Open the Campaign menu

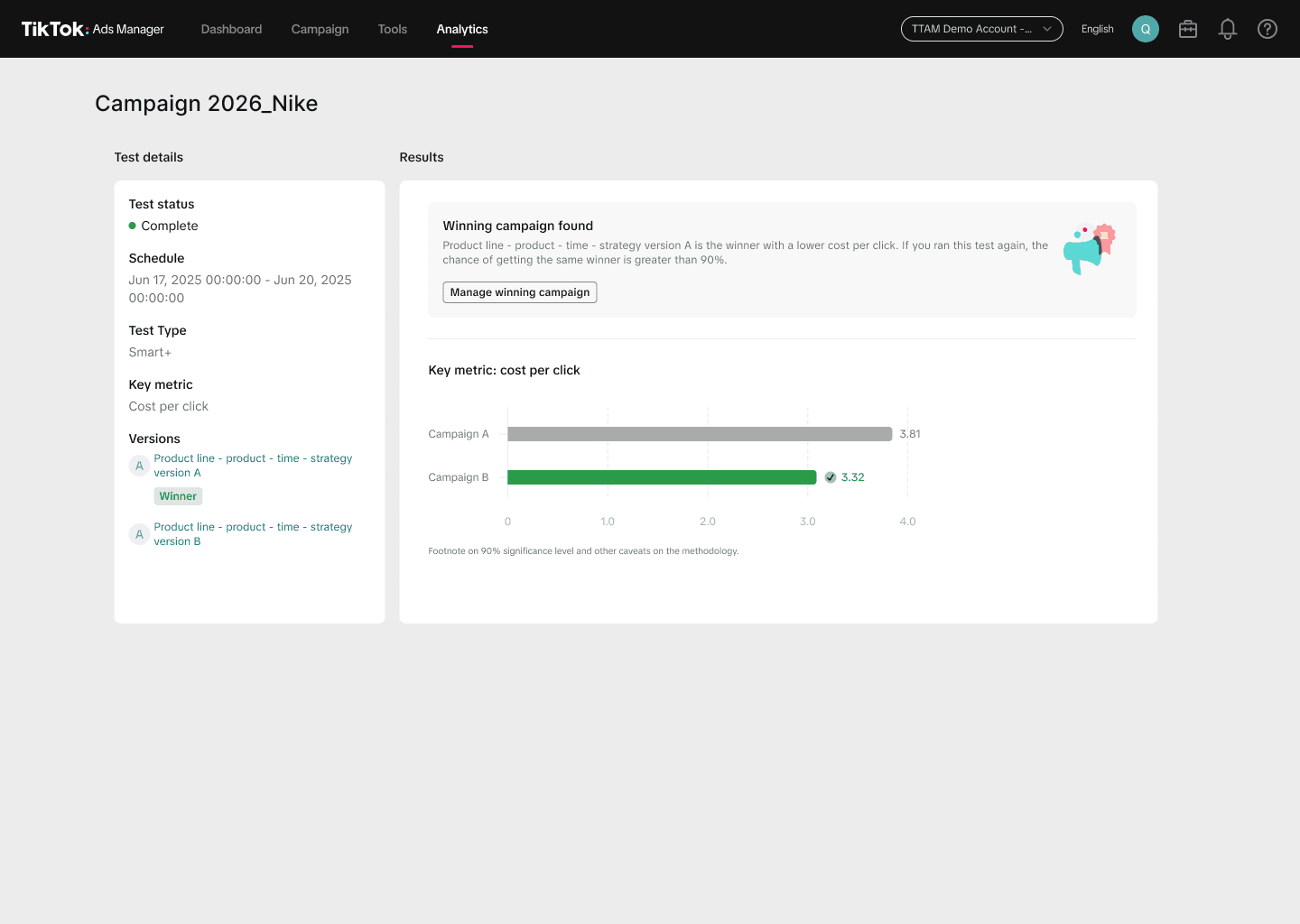tap(320, 29)
